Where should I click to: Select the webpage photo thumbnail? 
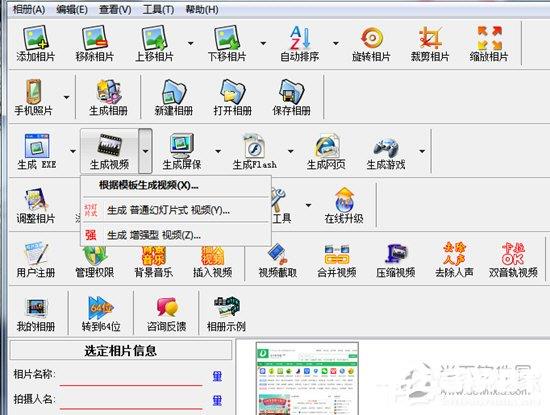[307, 379]
